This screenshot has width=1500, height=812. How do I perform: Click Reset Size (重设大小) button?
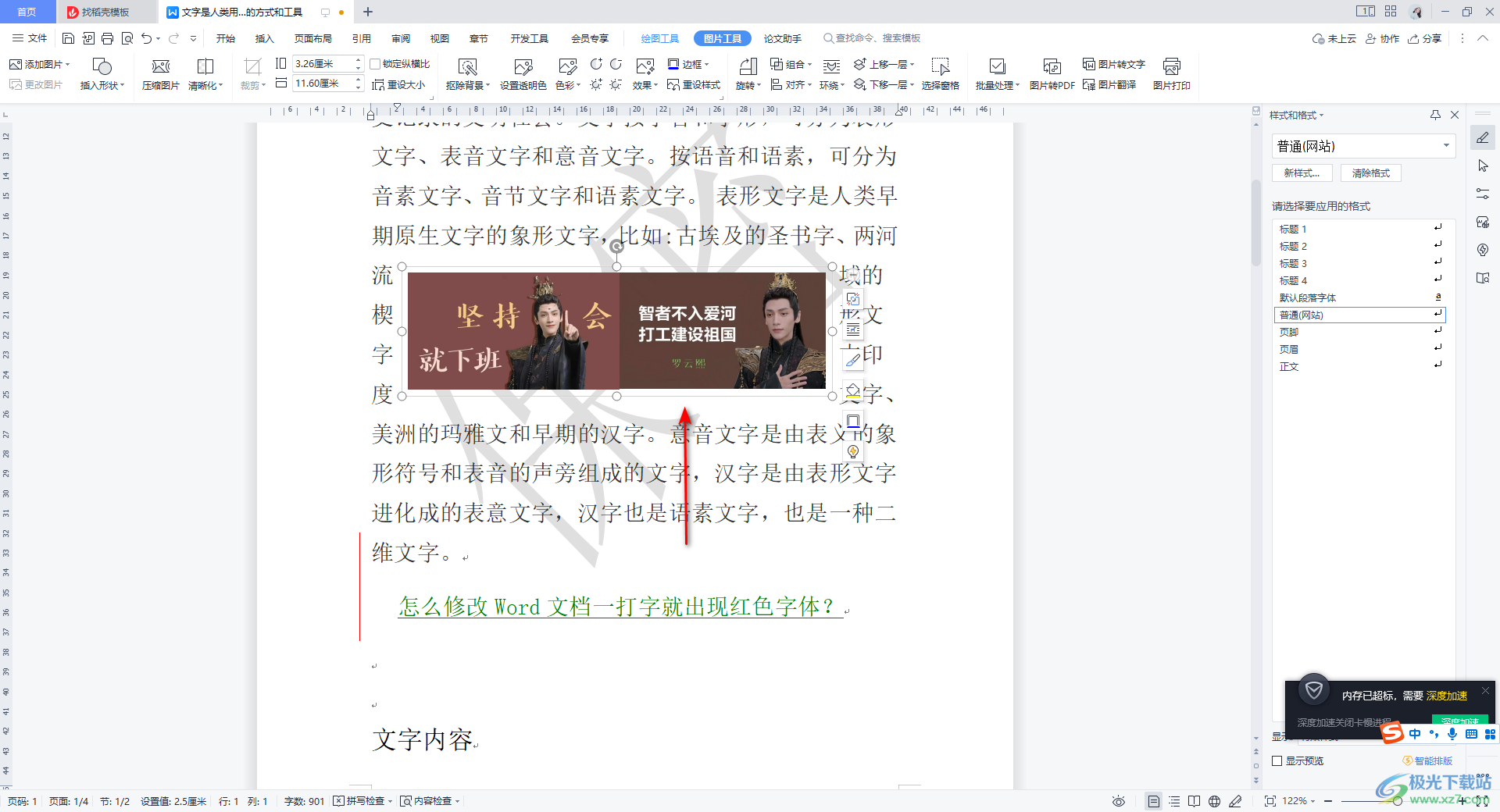click(398, 85)
